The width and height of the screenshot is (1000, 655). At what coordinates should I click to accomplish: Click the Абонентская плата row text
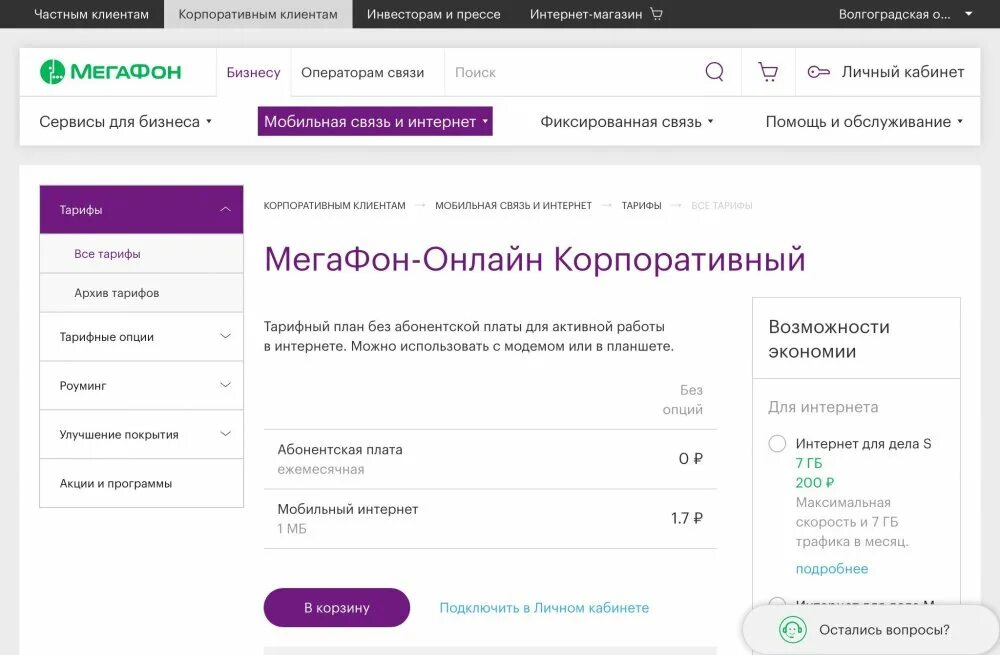(x=339, y=450)
